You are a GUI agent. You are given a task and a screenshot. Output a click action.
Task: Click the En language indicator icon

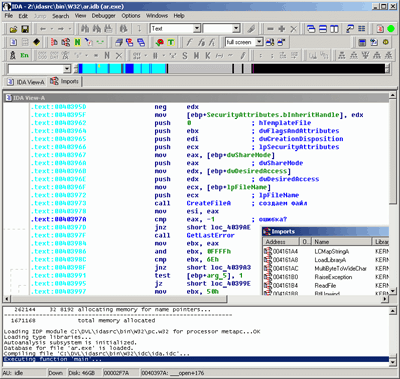(24, 55)
